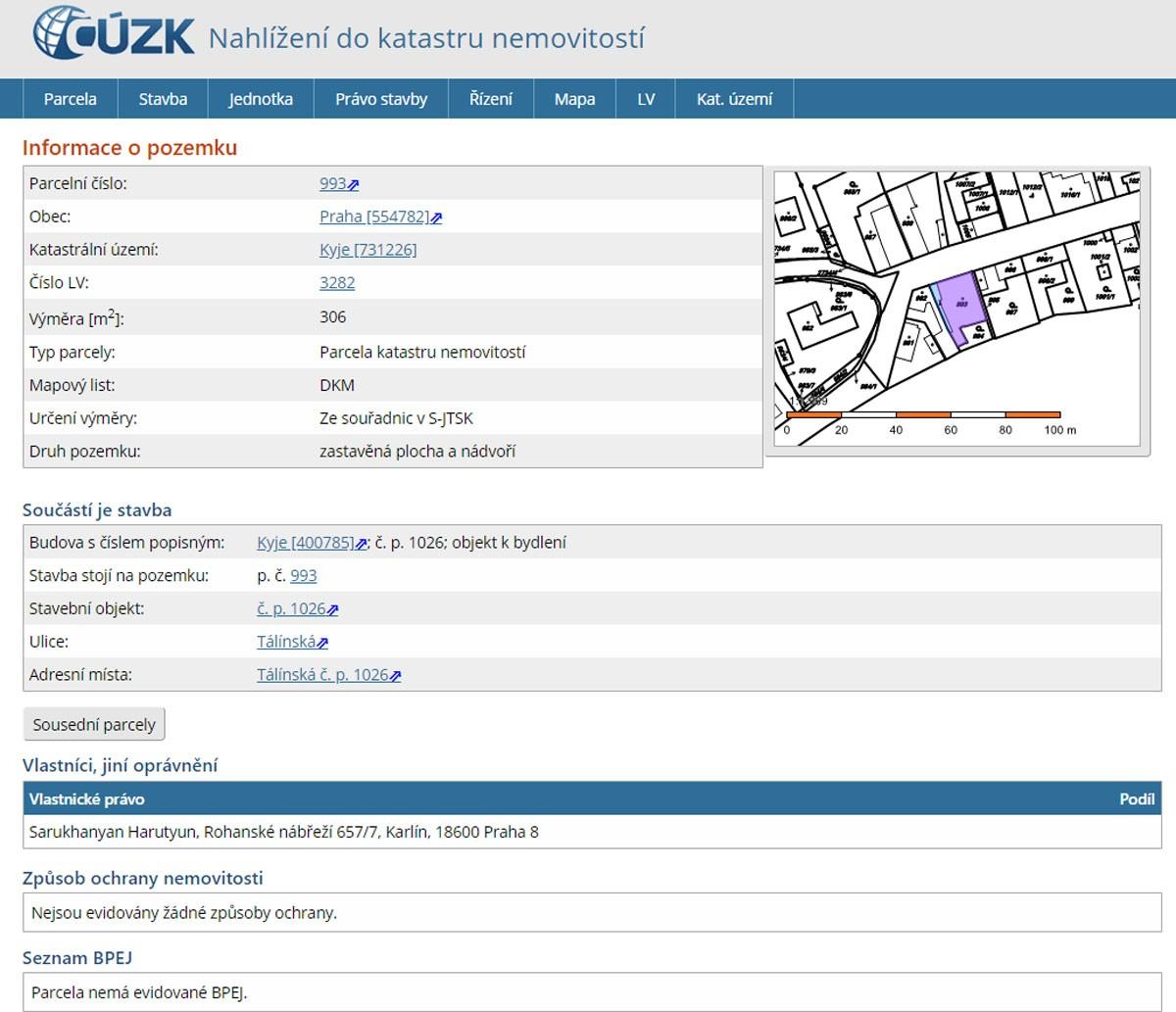
Task: Click the Sousední parcely button
Action: pyautogui.click(x=94, y=725)
